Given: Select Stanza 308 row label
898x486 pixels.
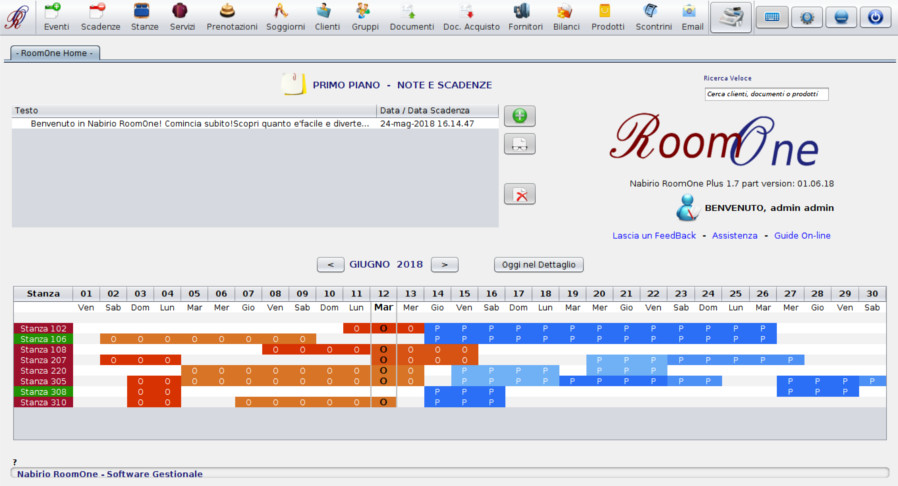Looking at the screenshot, I should 43,392.
